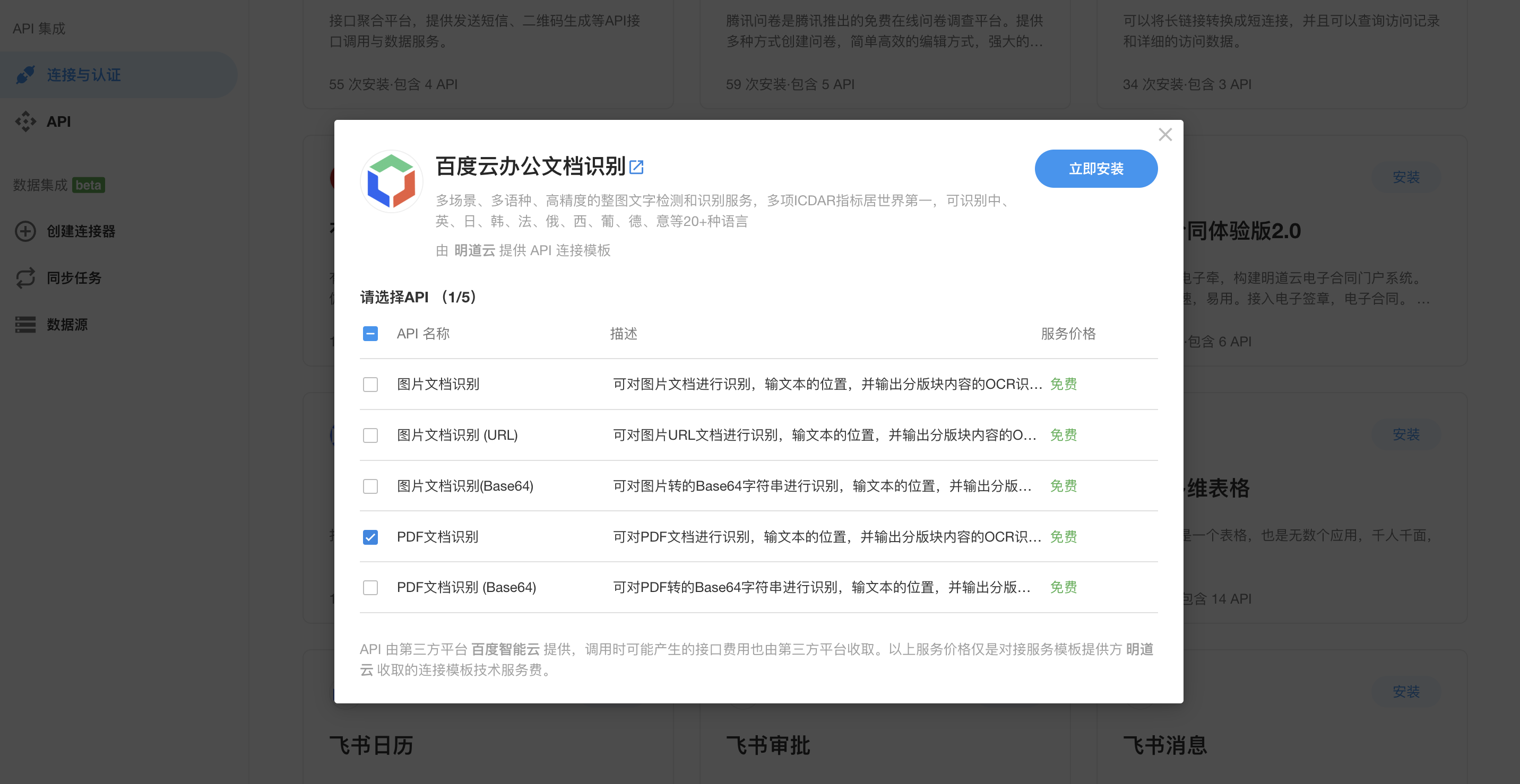Select 连接与认证 in the sidebar
This screenshot has width=1520, height=784.
118,74
